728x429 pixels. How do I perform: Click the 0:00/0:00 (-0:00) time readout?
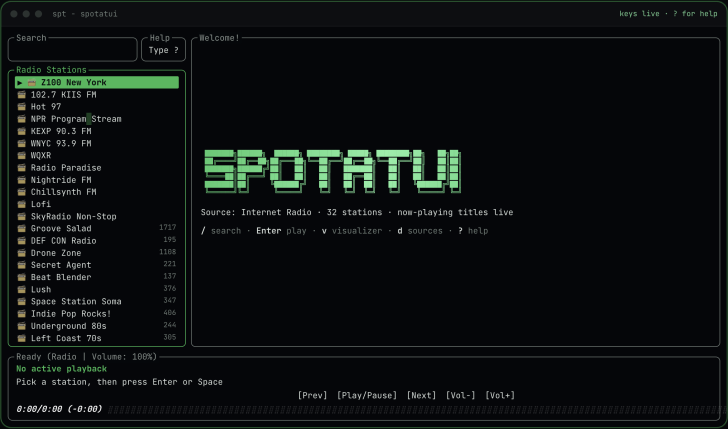pyautogui.click(x=59, y=409)
